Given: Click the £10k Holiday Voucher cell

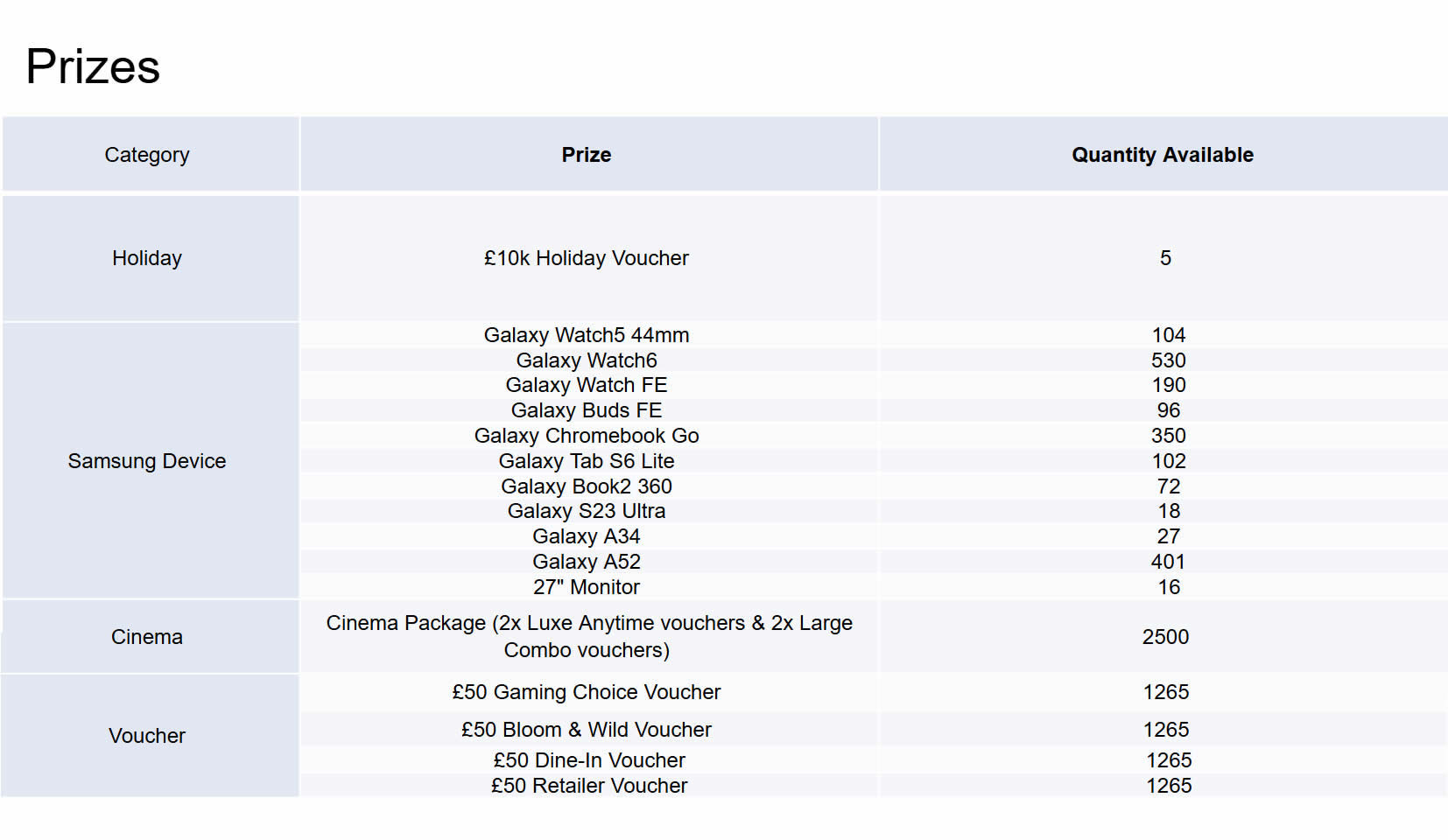Looking at the screenshot, I should coord(587,258).
